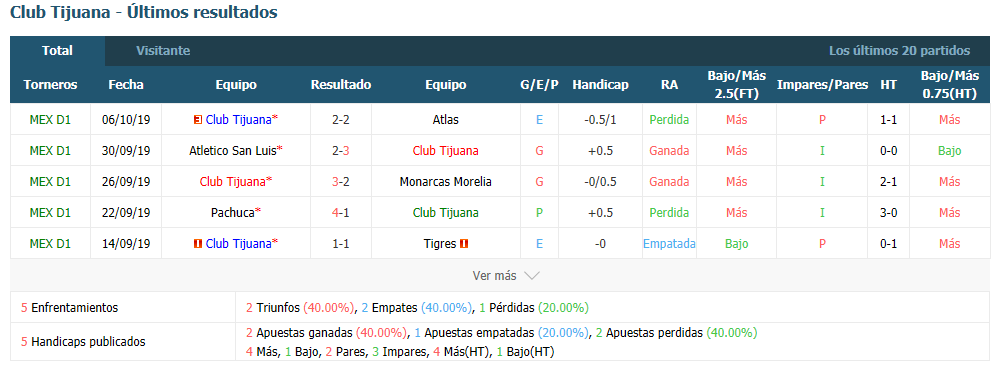Open Los últimos 20 partidos selector
This screenshot has height=374, width=1004.
tap(899, 51)
